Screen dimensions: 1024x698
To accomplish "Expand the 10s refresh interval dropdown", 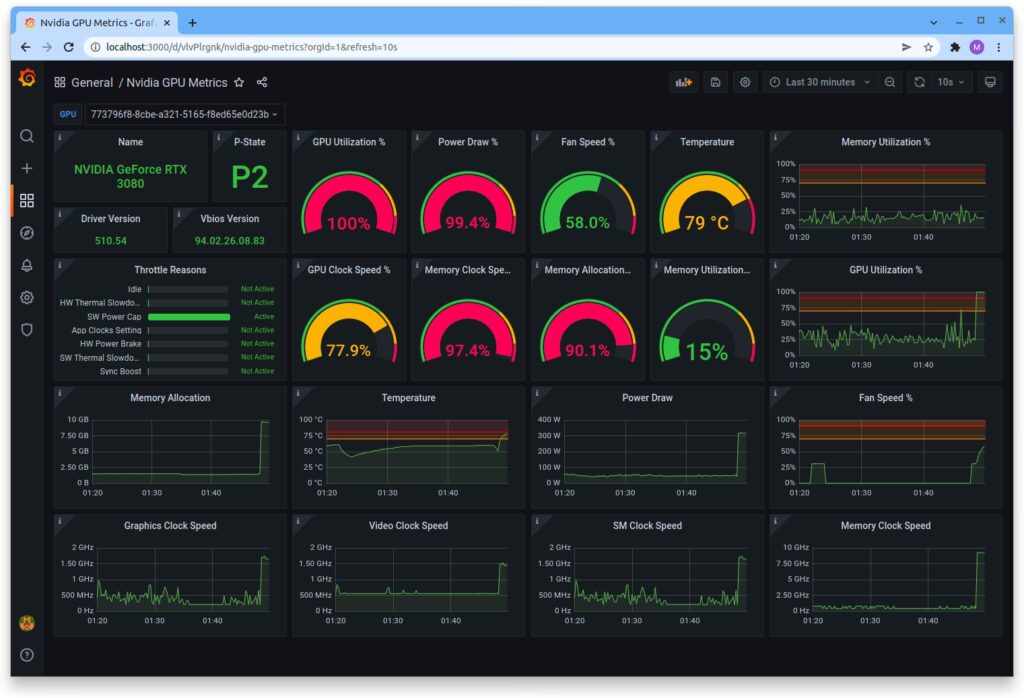I will (951, 82).
